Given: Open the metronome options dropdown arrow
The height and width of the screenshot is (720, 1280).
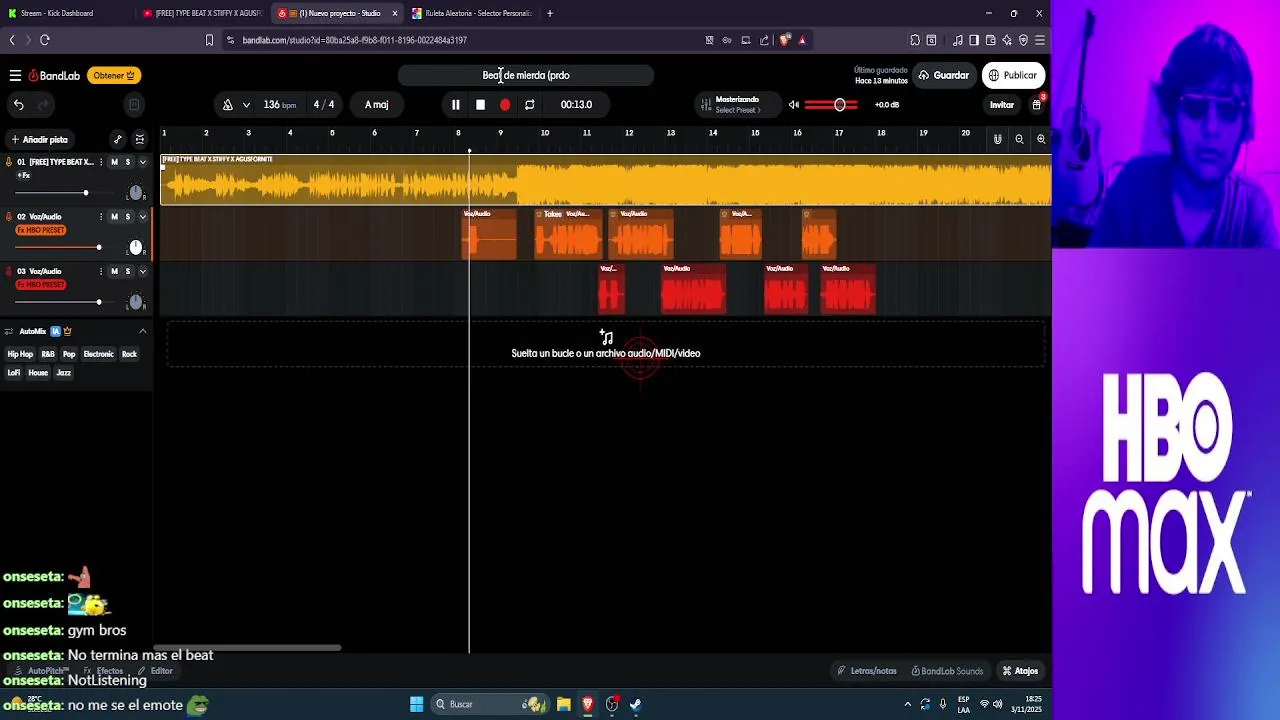Looking at the screenshot, I should click(x=246, y=104).
